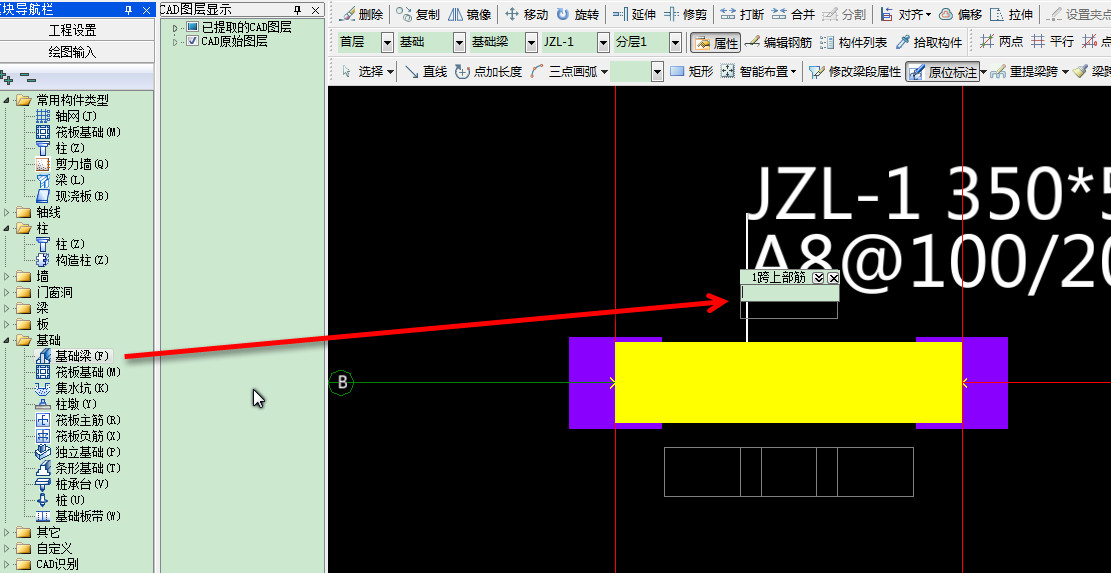Expand the CAD识别 folder
The image size is (1111, 573).
6,565
